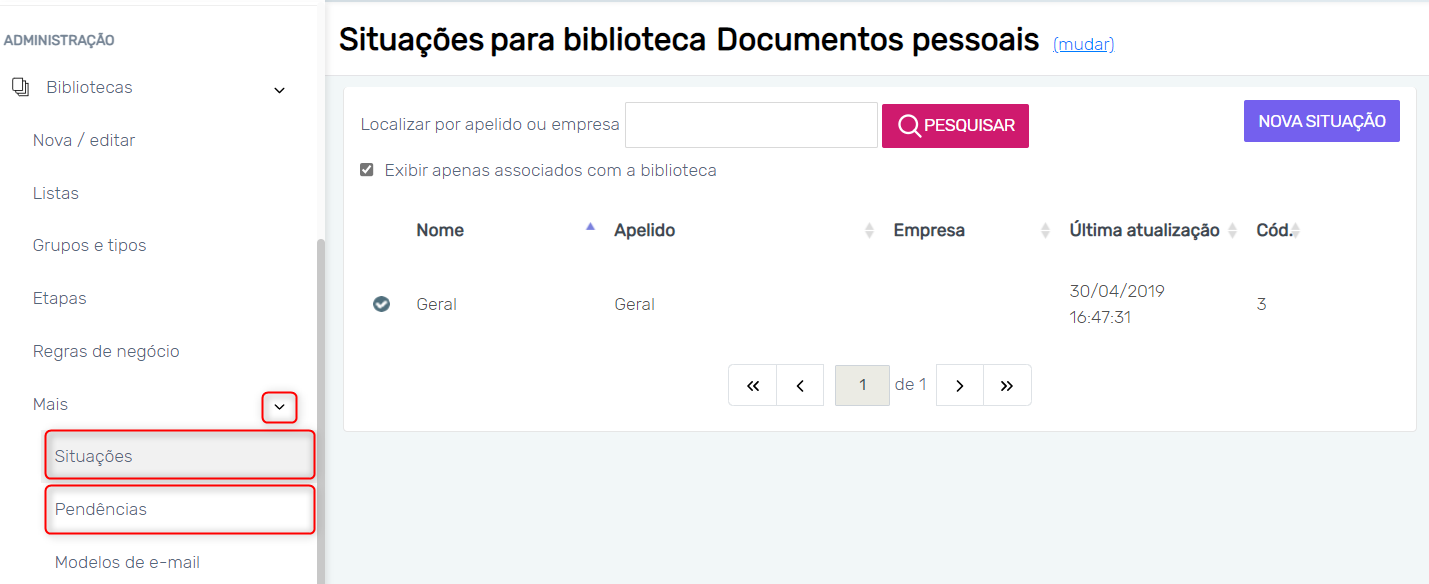The width and height of the screenshot is (1429, 584).
Task: Sort table by Nome column arrow
Action: click(590, 229)
